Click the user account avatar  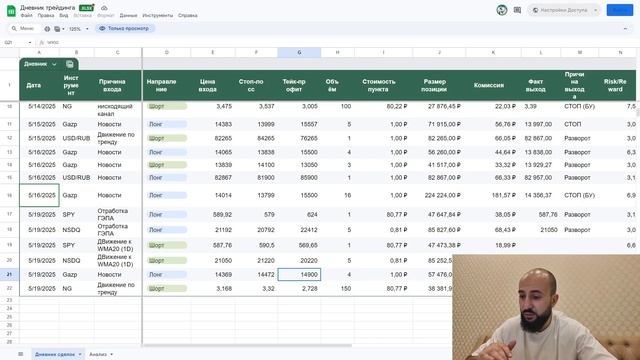coord(502,10)
